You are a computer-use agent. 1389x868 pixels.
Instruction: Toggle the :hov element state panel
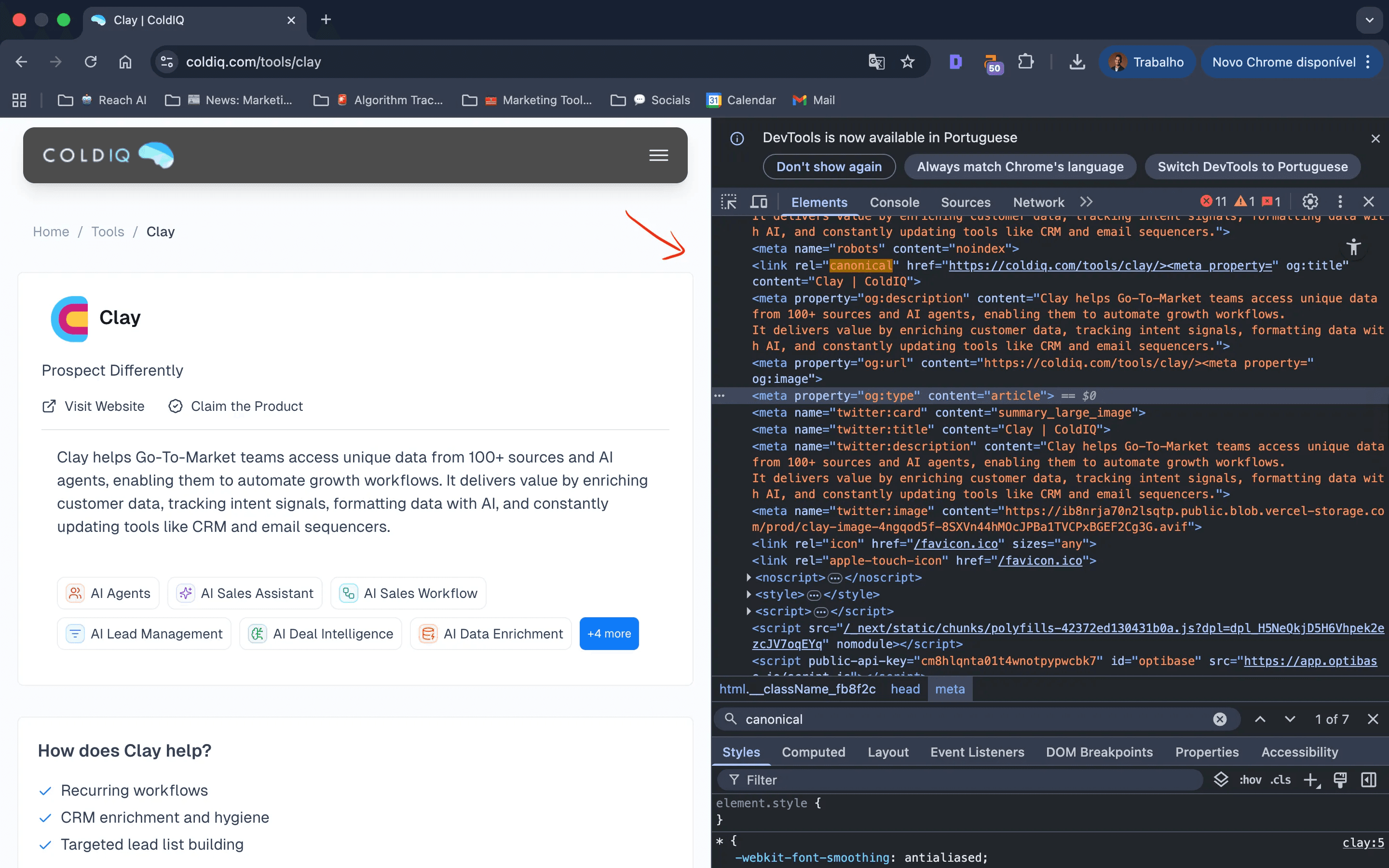(x=1250, y=780)
